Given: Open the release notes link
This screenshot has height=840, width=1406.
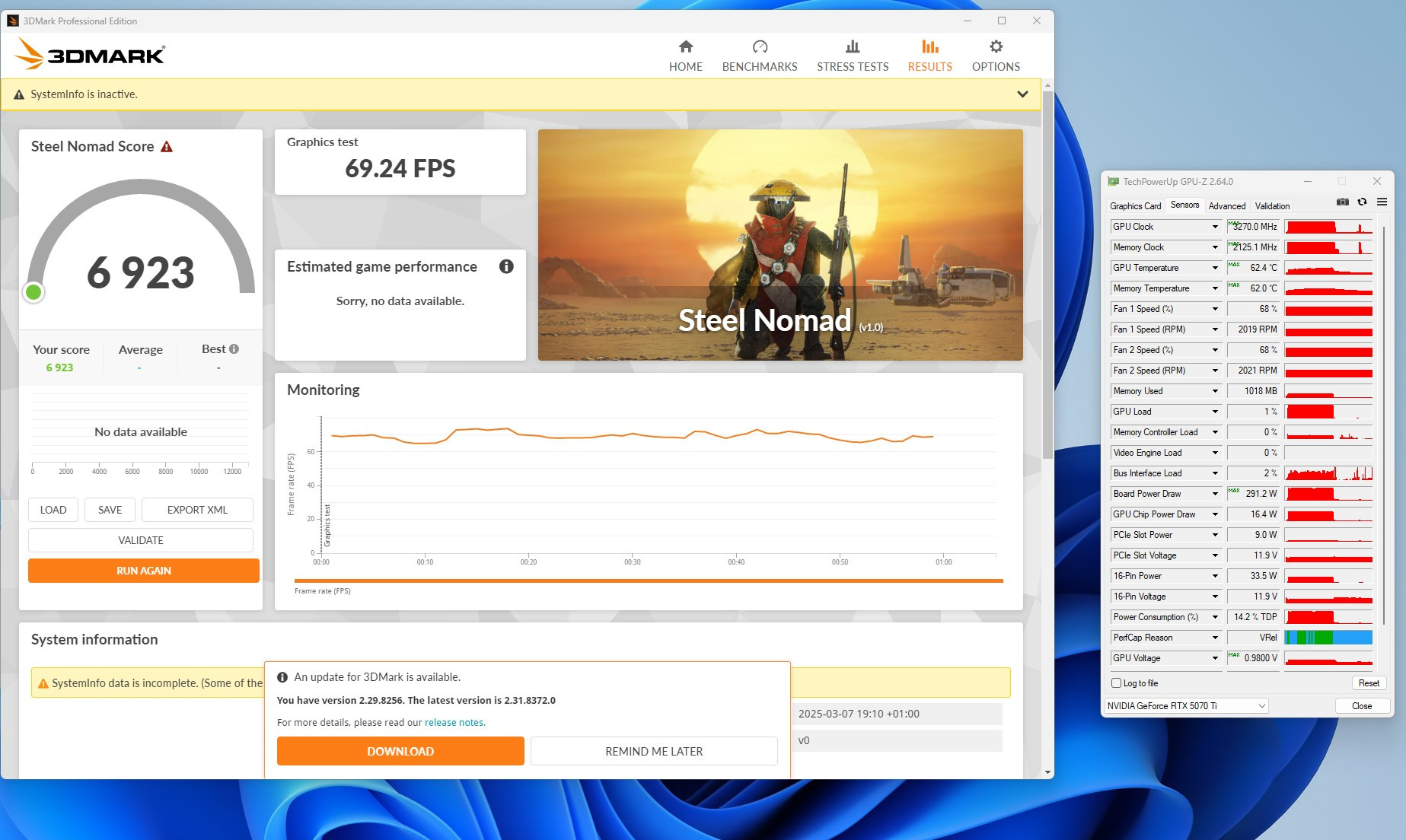Looking at the screenshot, I should [x=454, y=723].
